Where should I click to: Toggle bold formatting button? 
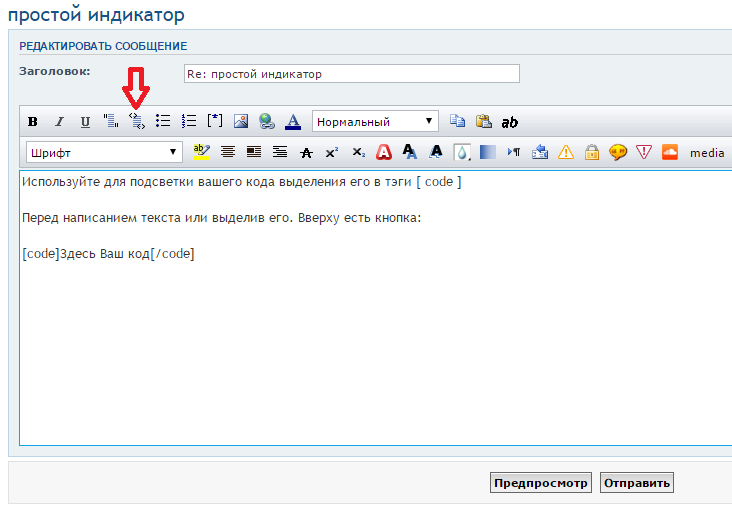click(33, 122)
